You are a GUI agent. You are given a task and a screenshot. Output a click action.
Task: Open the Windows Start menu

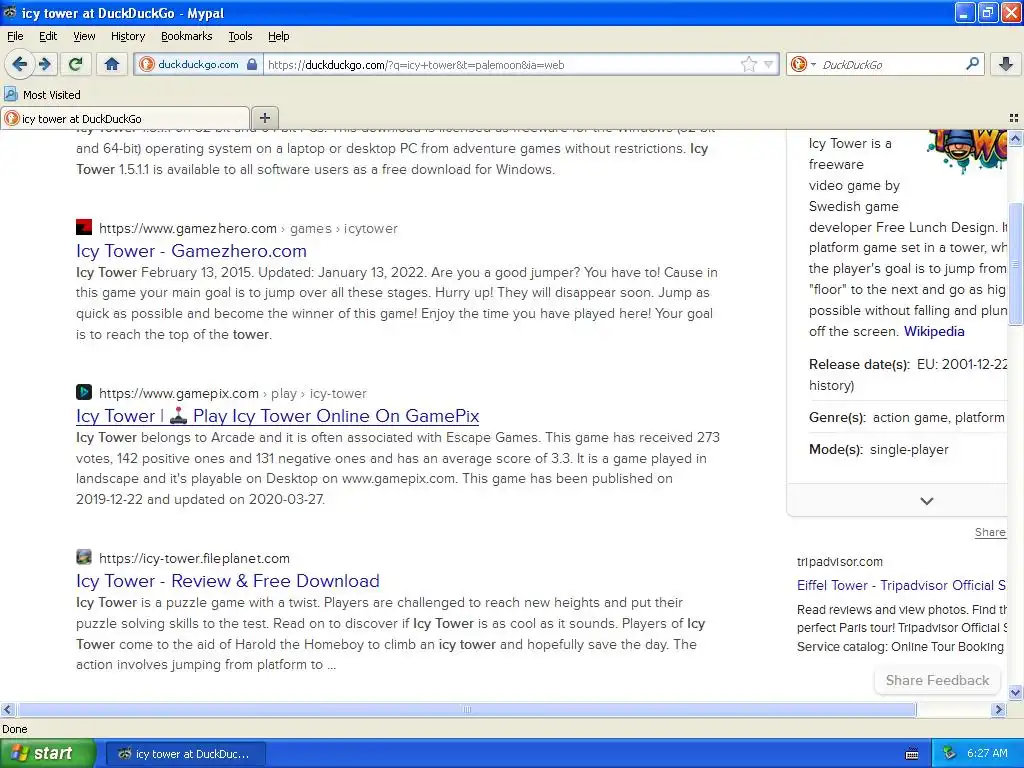pos(48,754)
